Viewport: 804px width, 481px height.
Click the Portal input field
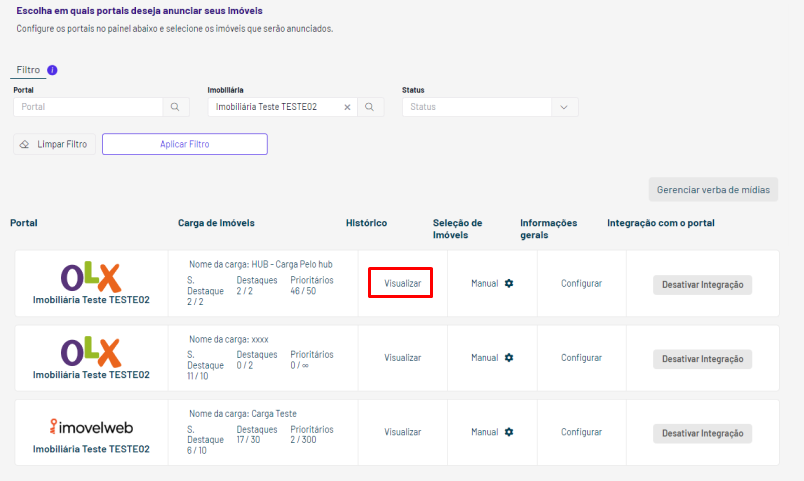click(x=88, y=107)
